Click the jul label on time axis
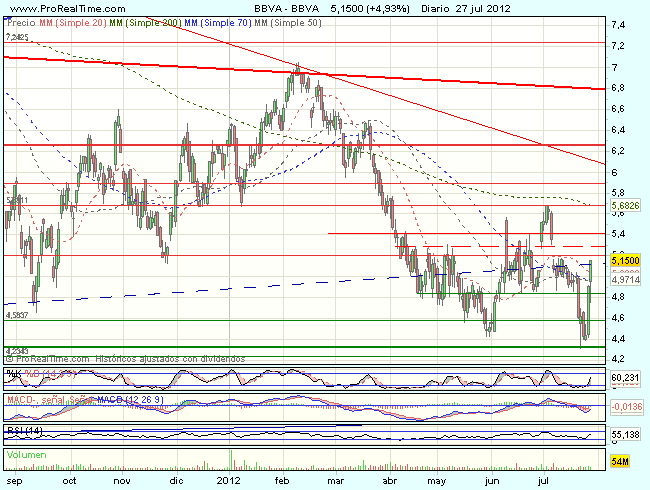This screenshot has width=650, height=490. [x=543, y=481]
